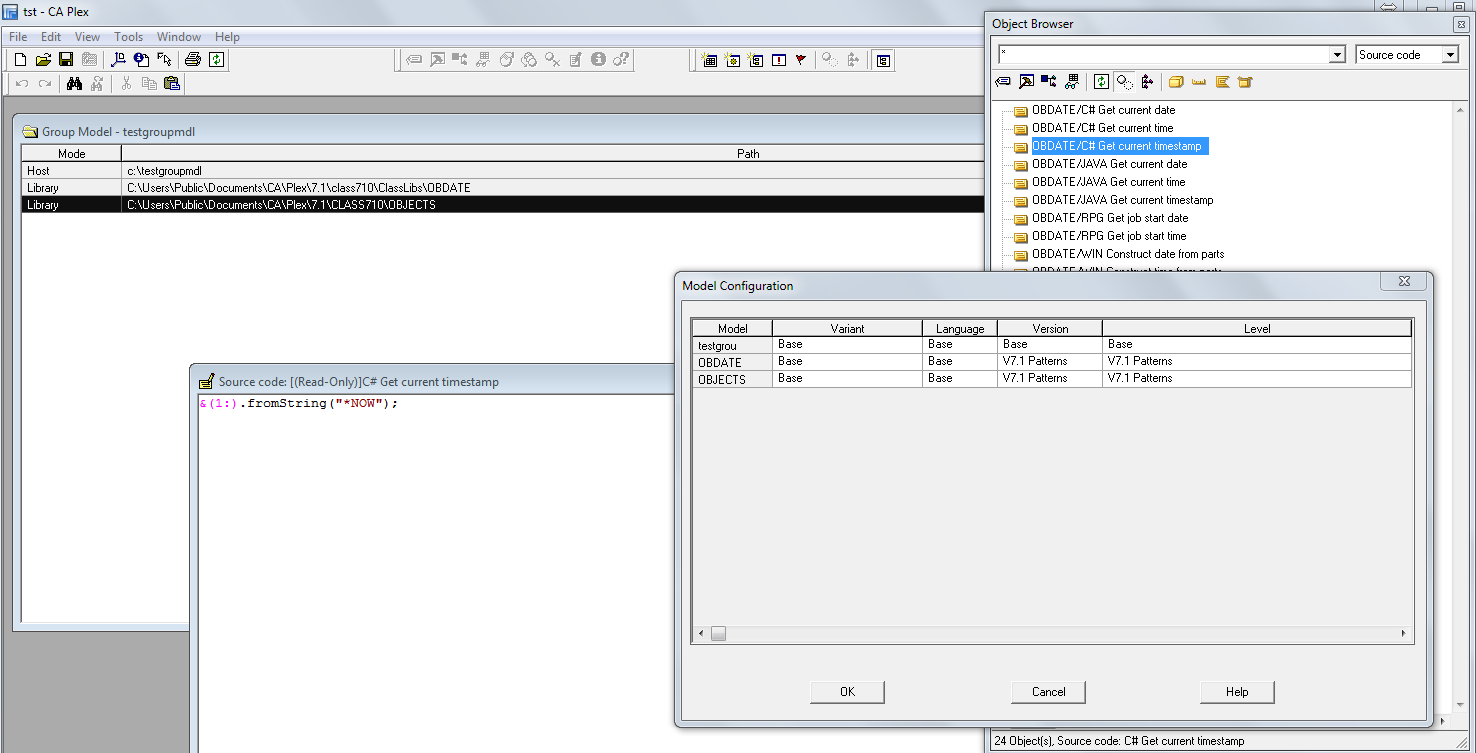The height and width of the screenshot is (753, 1476).
Task: Click the blue axes diagram icon in main toolbar
Action: [x=118, y=60]
